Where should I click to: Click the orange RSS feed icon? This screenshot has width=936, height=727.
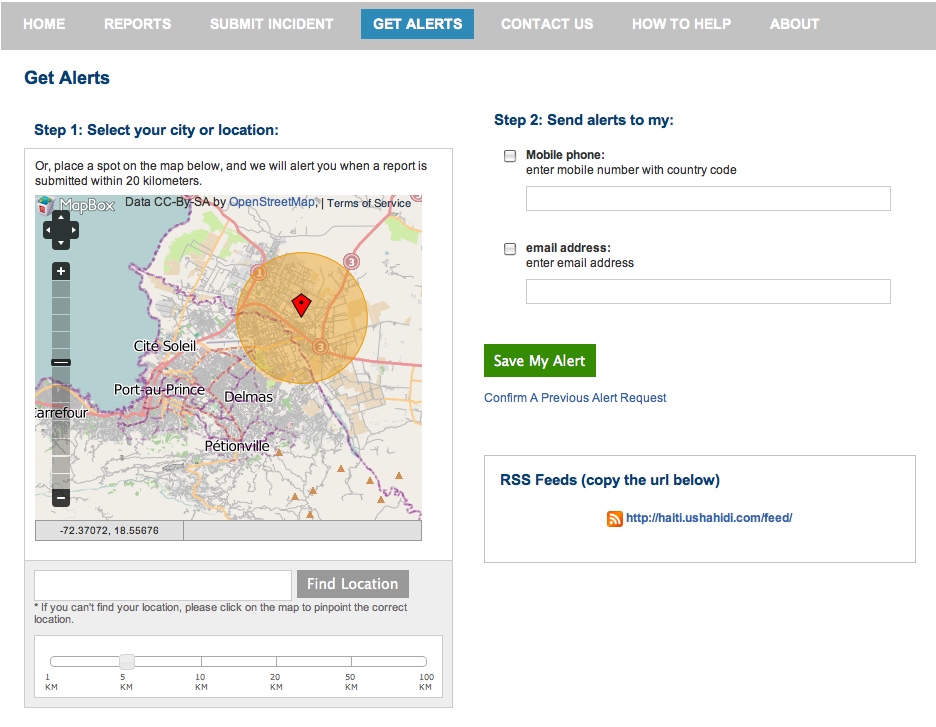pyautogui.click(x=614, y=518)
